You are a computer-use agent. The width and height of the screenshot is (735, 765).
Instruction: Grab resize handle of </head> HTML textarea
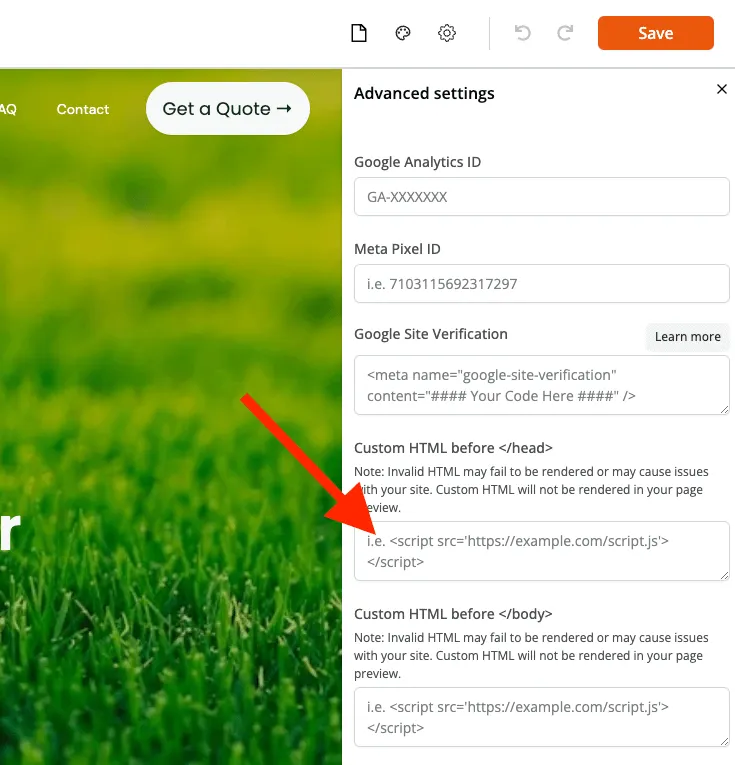pos(724,576)
